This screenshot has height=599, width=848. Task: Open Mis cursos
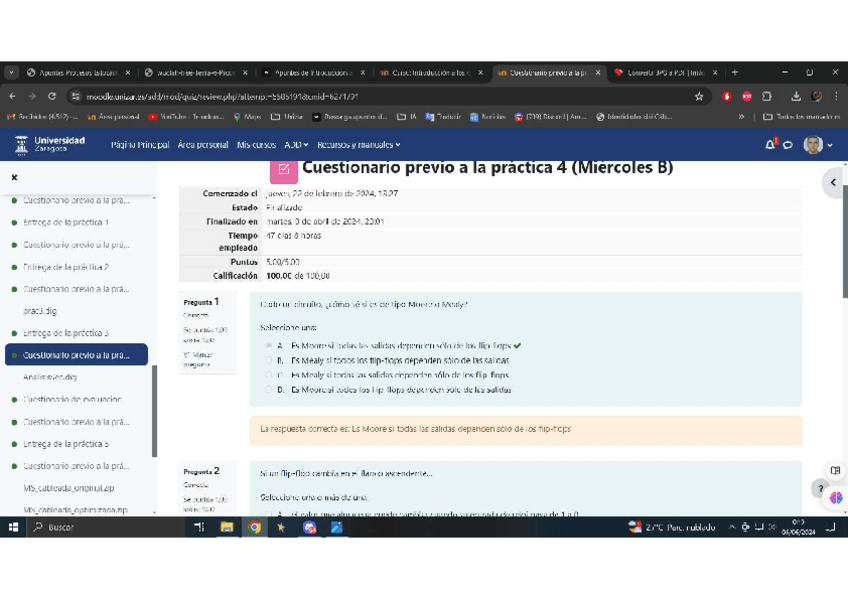click(256, 144)
